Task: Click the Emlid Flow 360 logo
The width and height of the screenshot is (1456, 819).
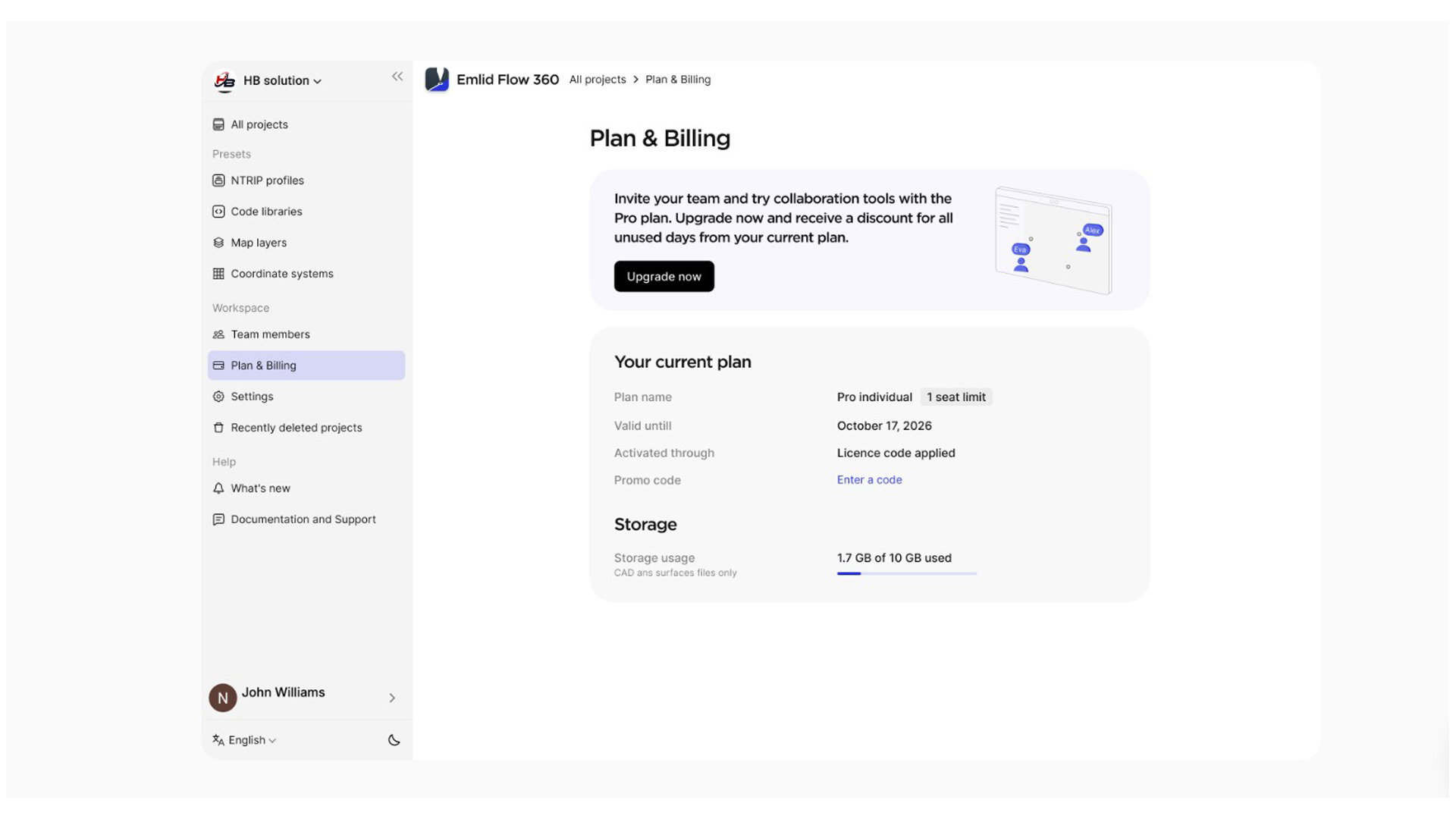Action: [437, 80]
